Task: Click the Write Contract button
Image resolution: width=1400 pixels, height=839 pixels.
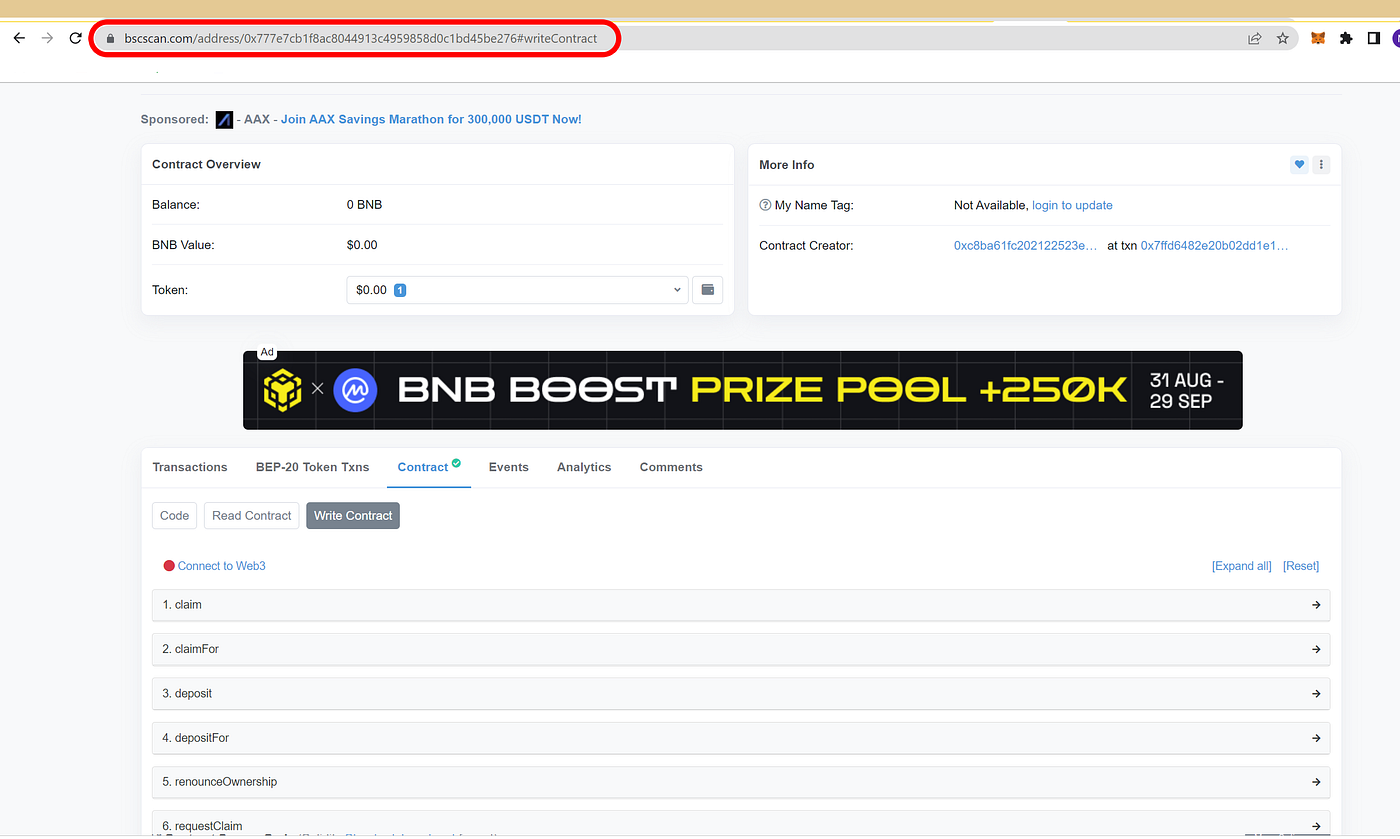Action: click(353, 516)
